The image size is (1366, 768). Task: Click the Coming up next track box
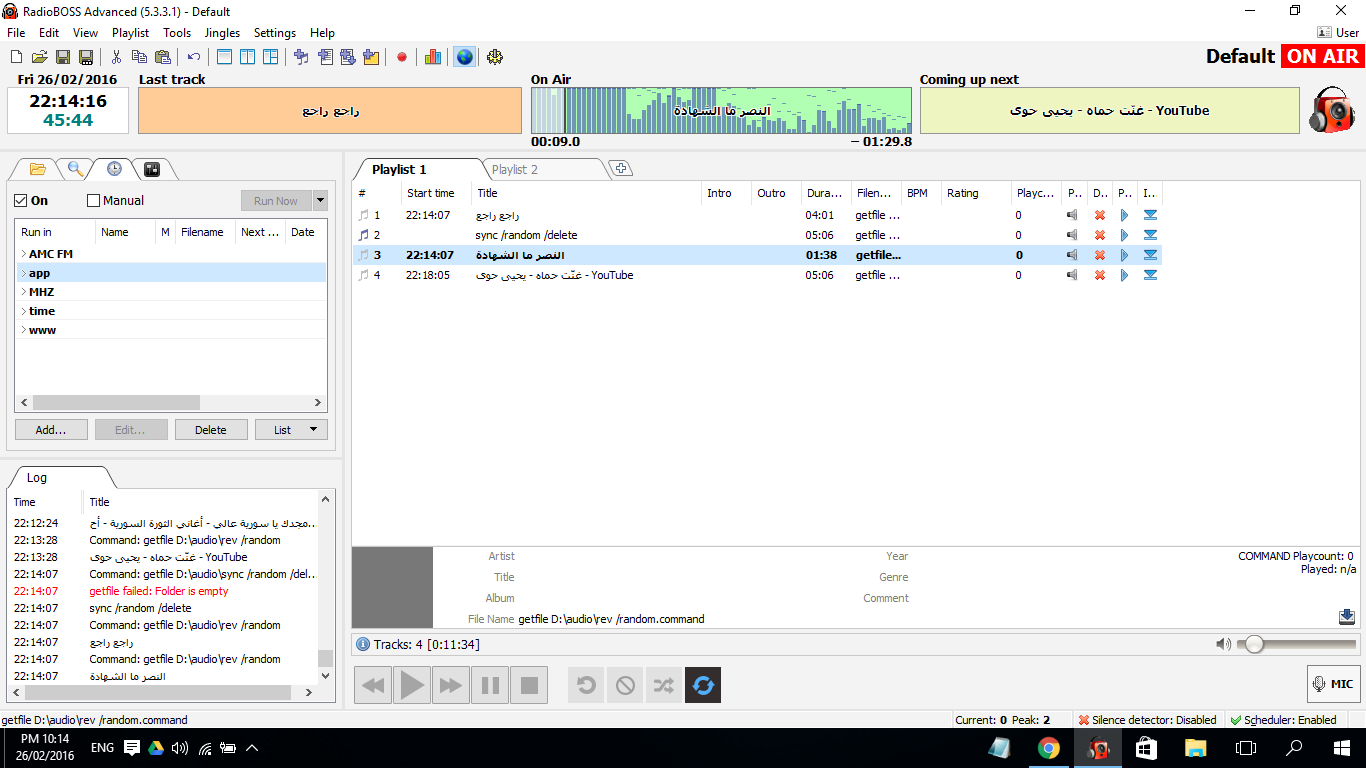[x=1110, y=110]
